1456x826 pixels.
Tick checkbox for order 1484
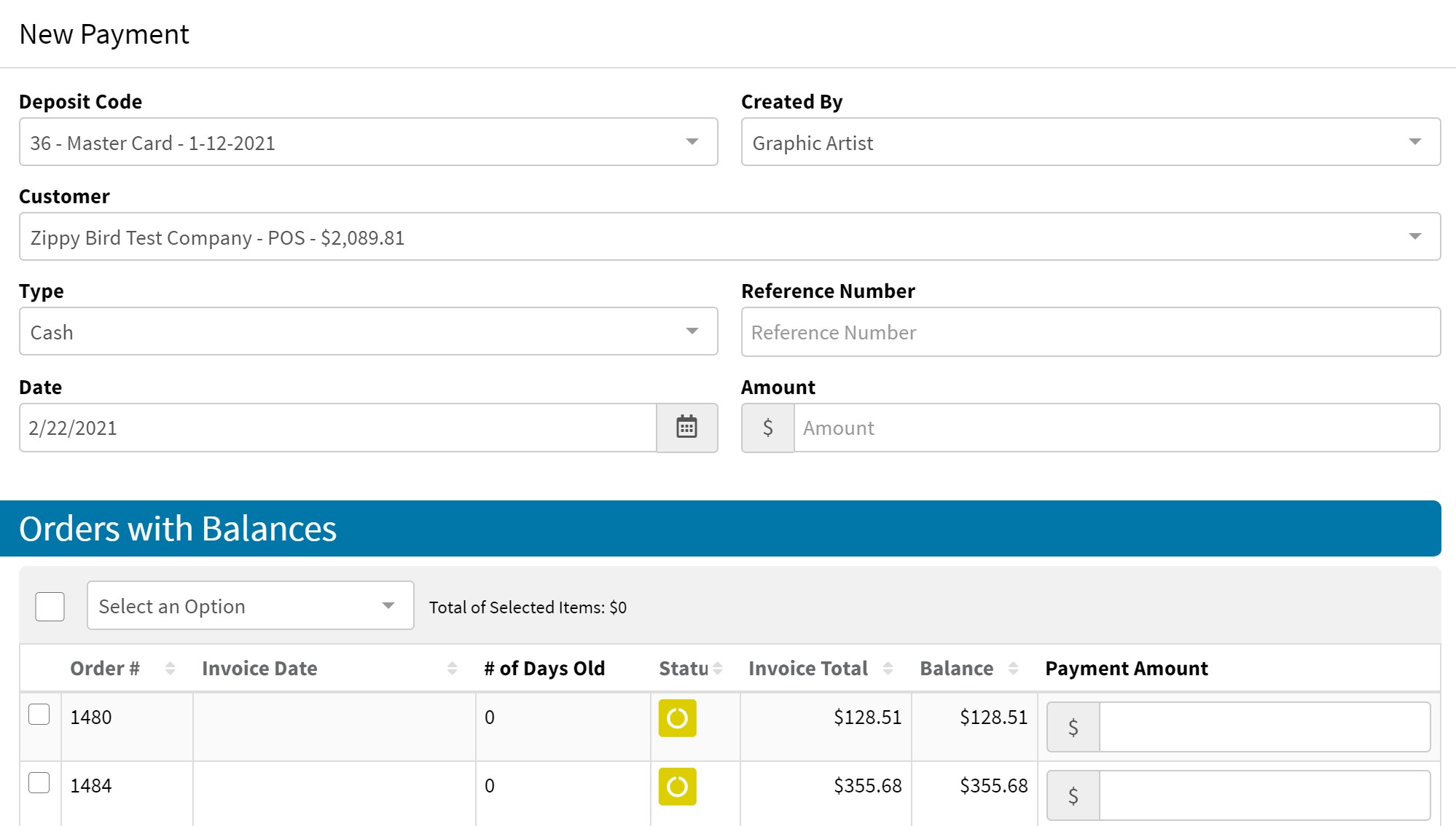click(x=39, y=783)
